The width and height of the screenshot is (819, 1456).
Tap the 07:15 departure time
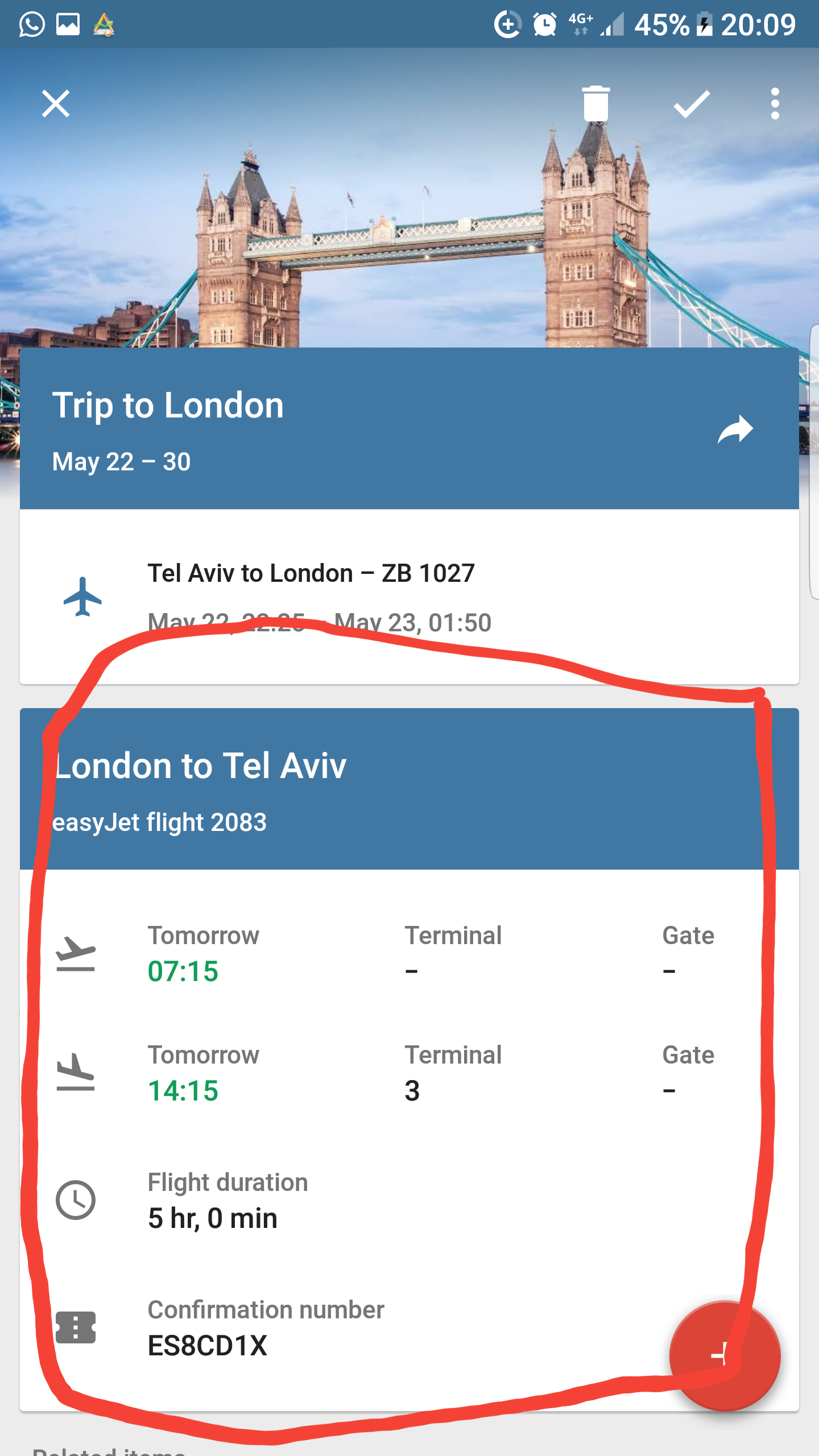click(183, 971)
